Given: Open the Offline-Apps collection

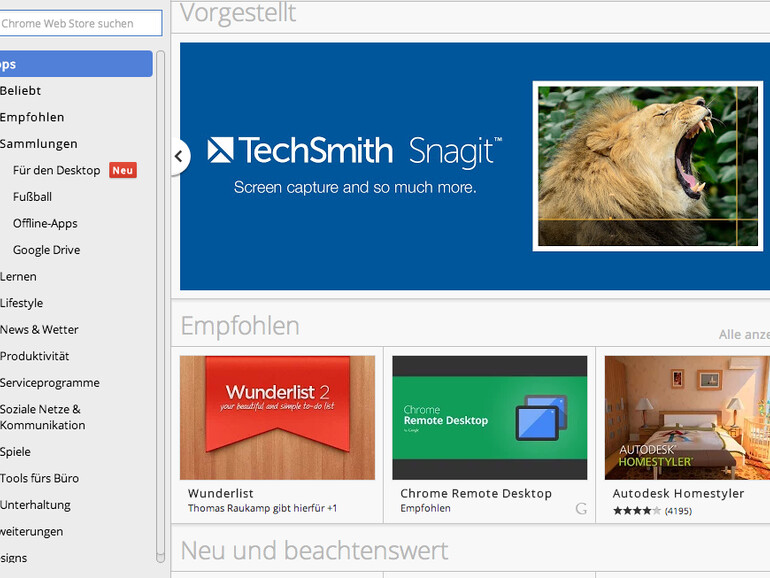Looking at the screenshot, I should point(45,223).
